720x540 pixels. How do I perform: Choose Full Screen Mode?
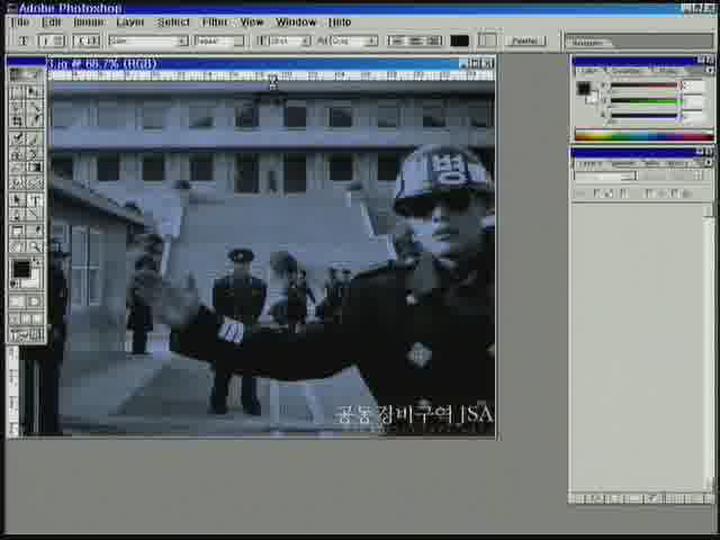point(37,318)
